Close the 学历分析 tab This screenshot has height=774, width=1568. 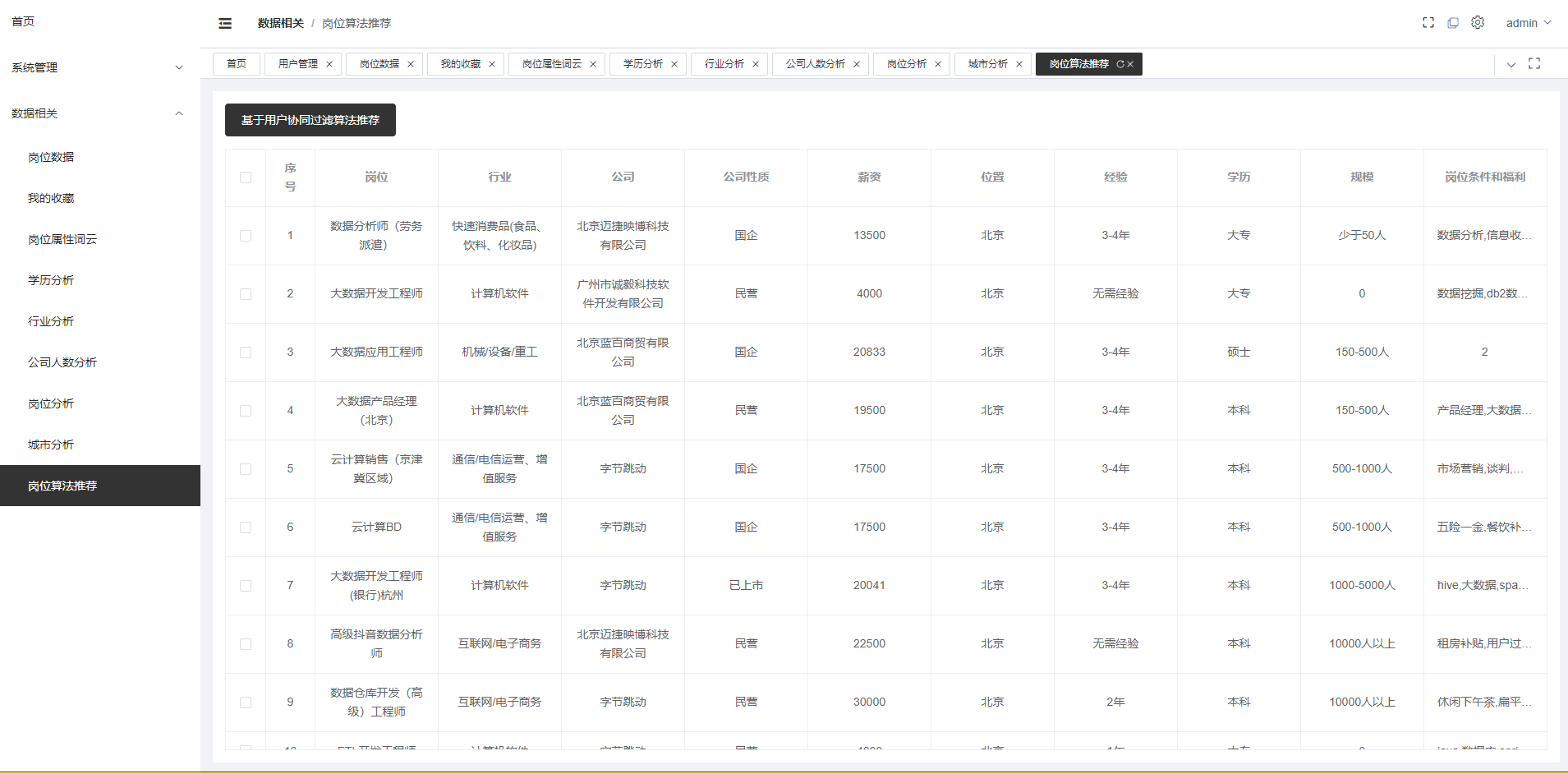coord(674,64)
